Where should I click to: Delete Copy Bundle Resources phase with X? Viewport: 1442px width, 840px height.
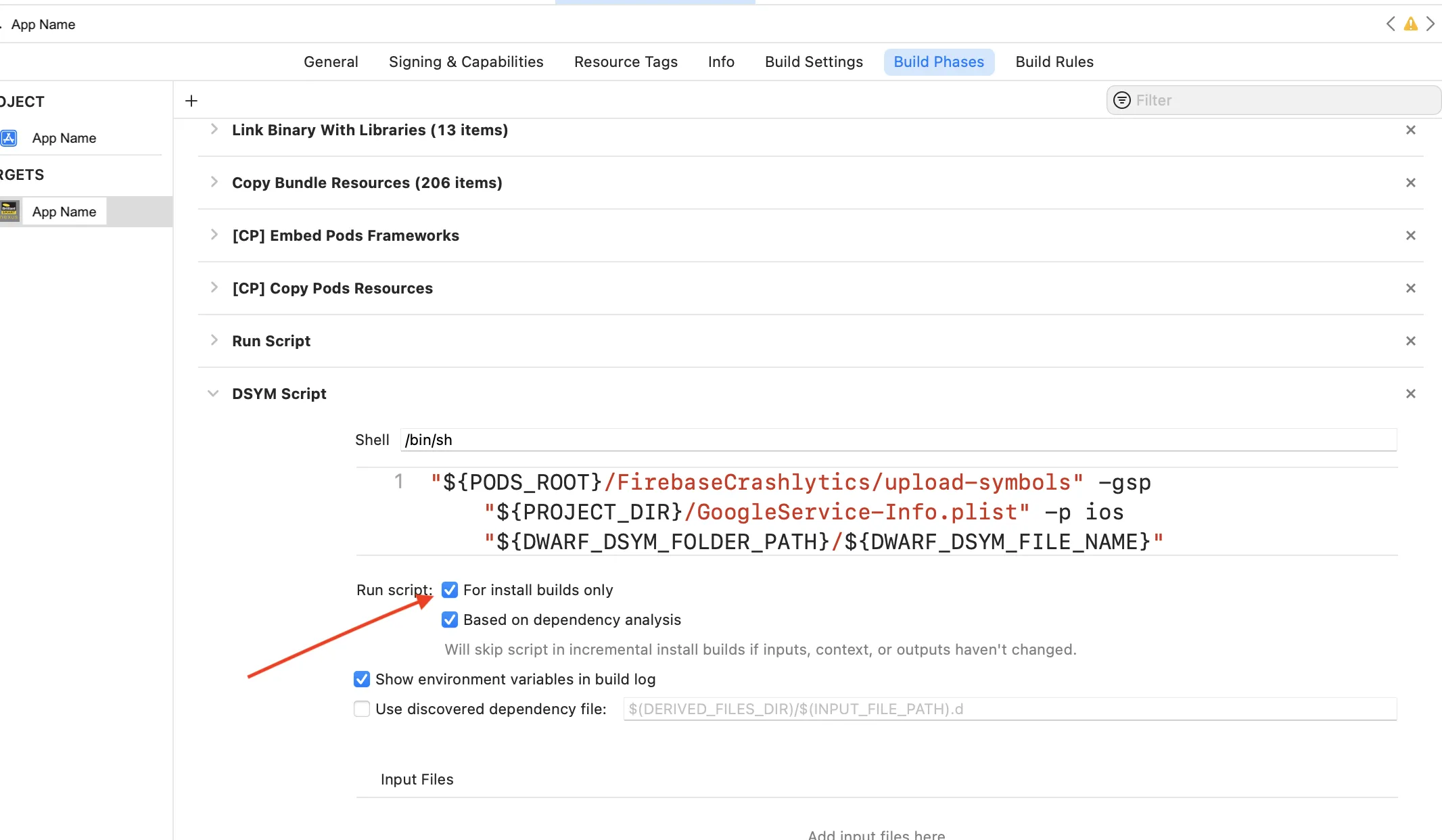click(x=1410, y=183)
